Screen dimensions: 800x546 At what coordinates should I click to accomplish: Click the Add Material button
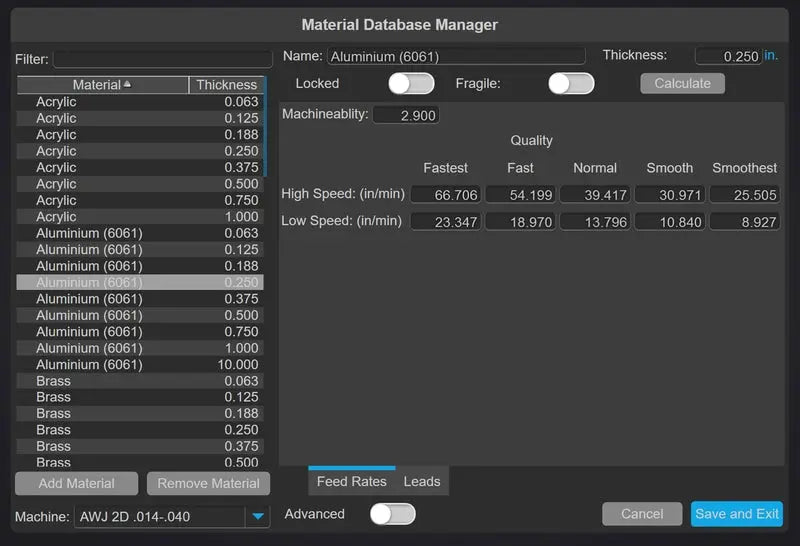(x=77, y=483)
